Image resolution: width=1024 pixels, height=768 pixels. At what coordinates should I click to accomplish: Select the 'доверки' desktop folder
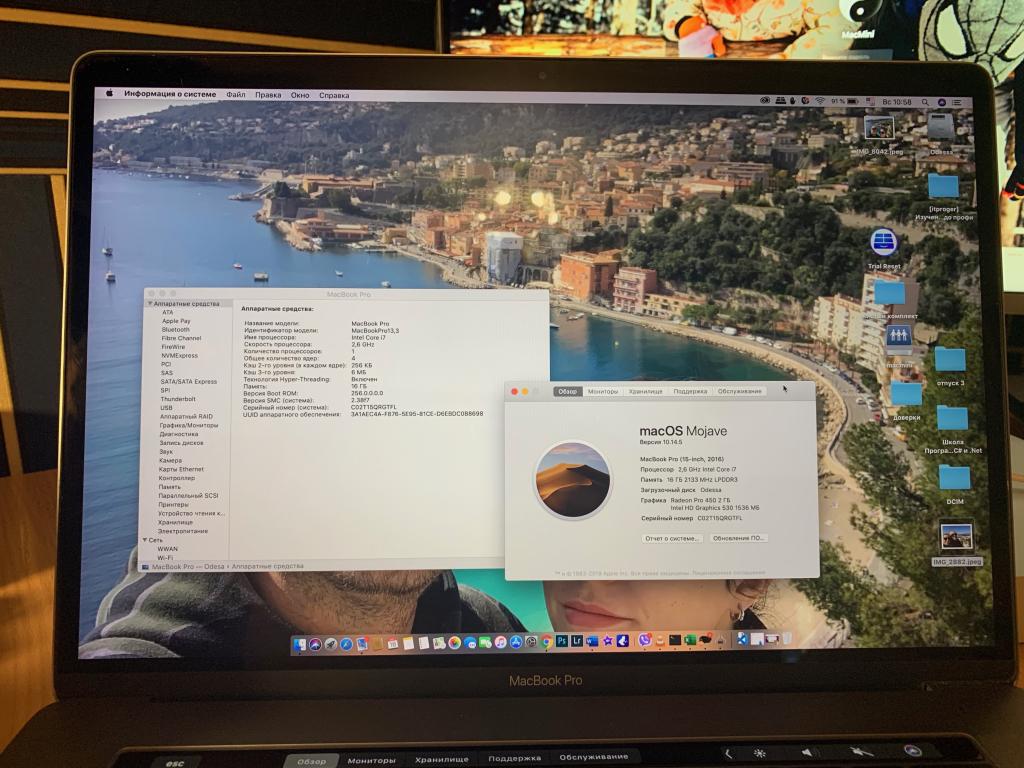pos(906,394)
